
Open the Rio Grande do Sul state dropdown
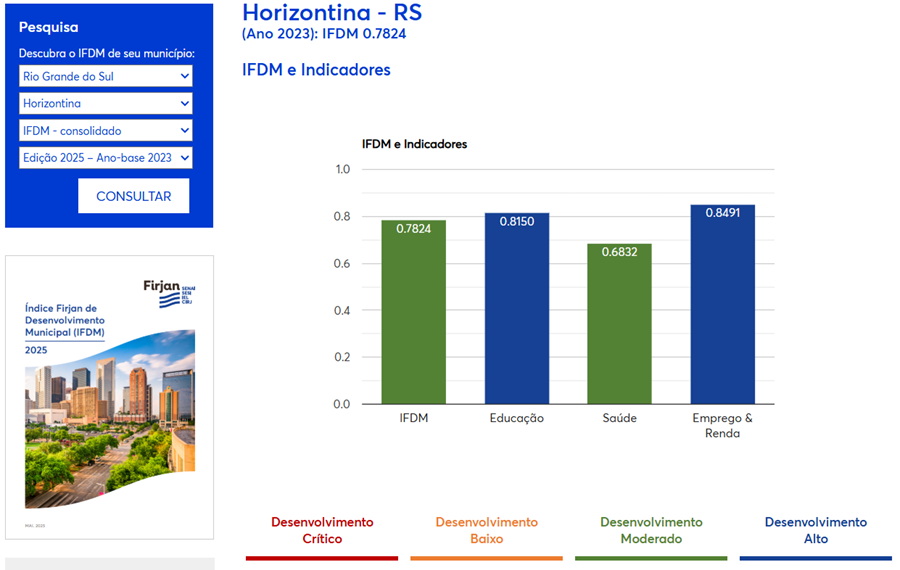coord(105,76)
